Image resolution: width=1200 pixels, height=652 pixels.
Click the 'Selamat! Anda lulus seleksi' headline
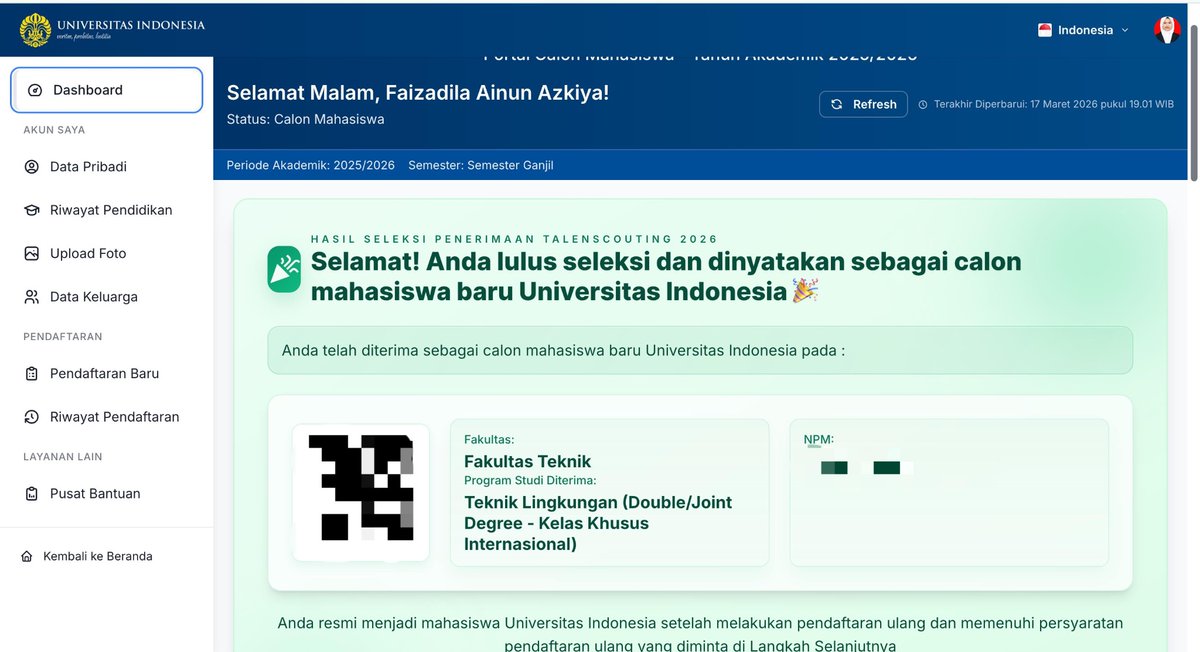click(x=666, y=276)
